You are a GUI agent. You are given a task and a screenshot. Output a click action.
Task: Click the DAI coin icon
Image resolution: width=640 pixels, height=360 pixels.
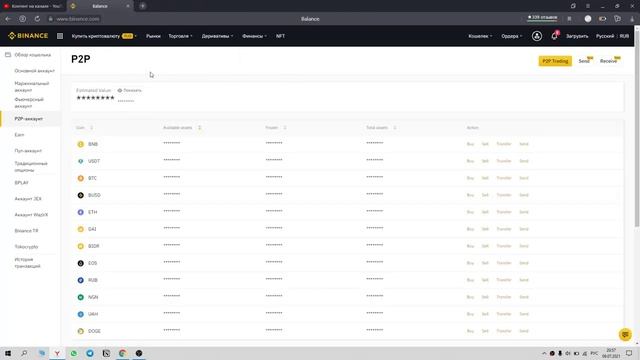pos(80,229)
